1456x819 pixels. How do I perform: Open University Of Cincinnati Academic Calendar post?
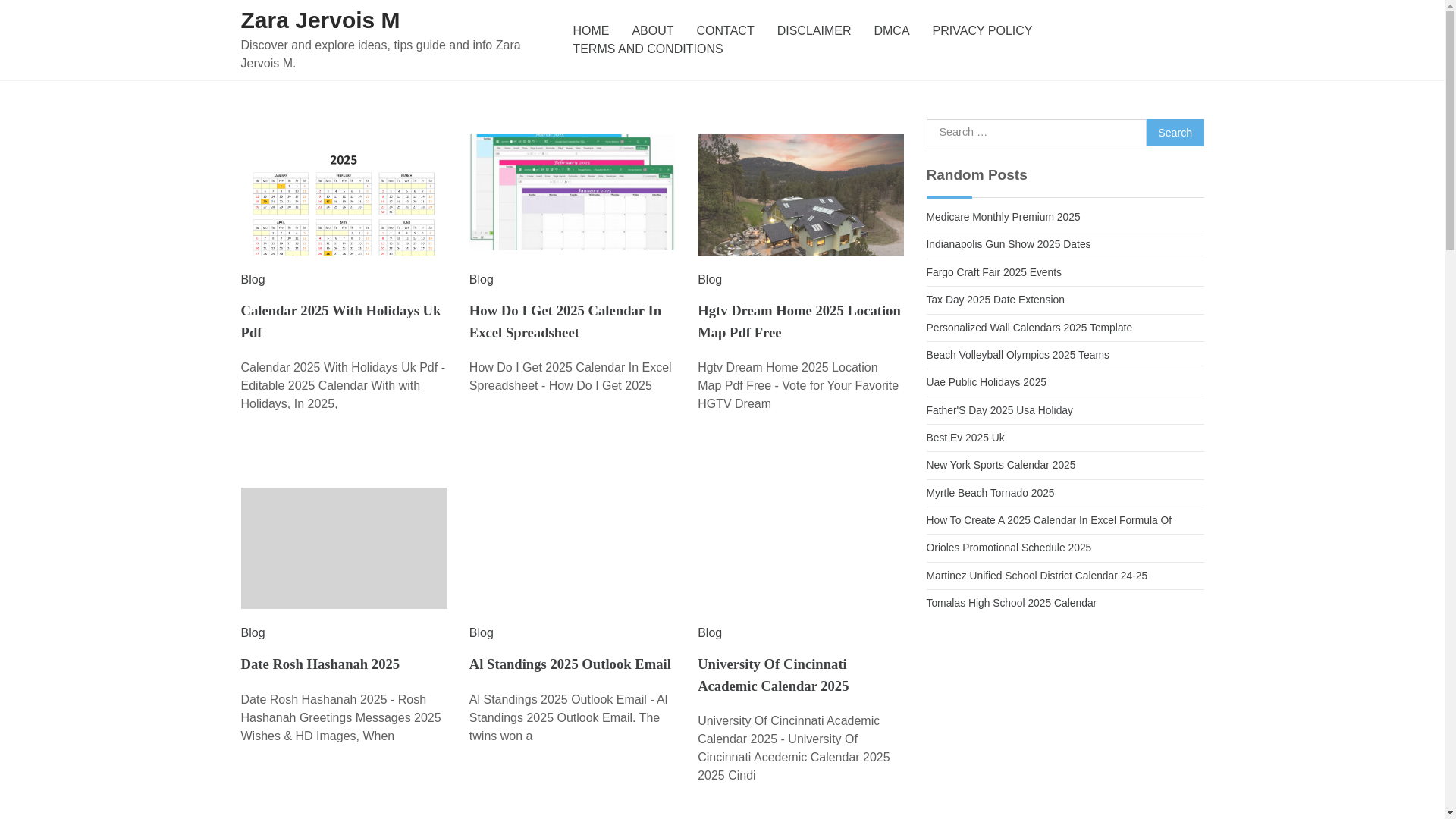tap(773, 675)
